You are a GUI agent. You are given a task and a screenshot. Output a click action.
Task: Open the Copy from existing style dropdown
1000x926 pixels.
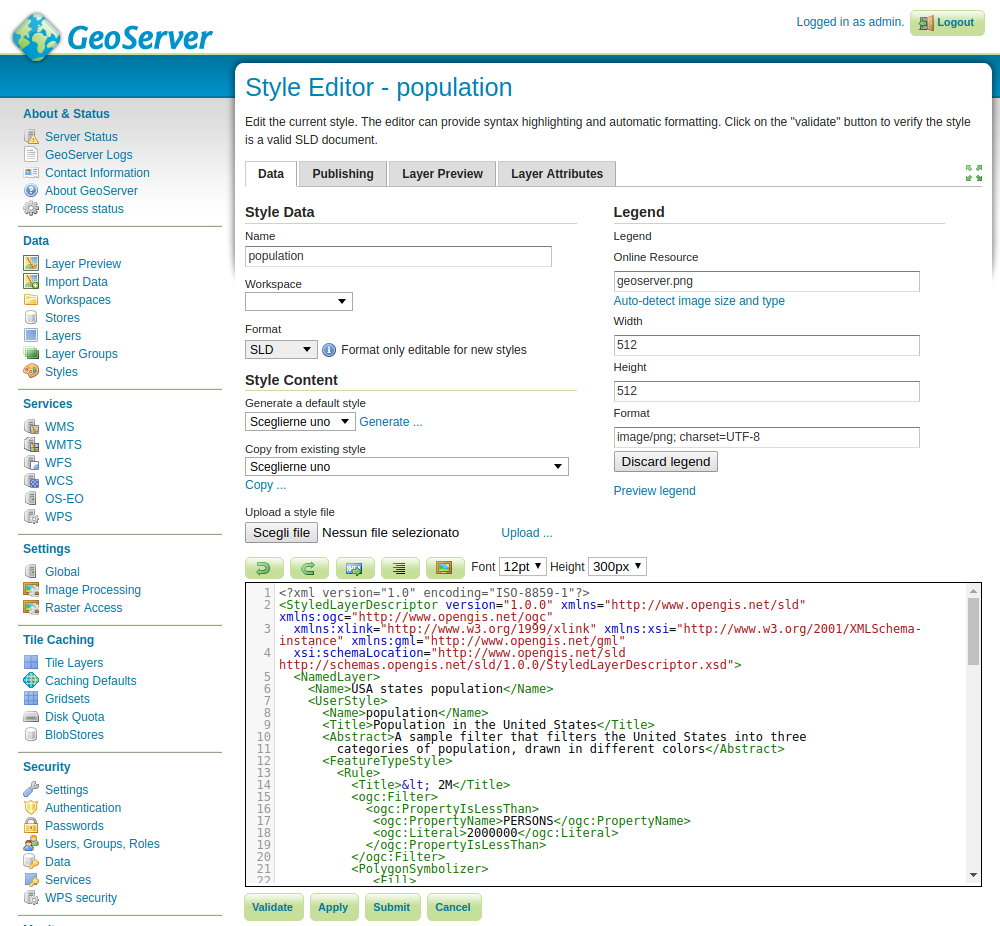[406, 467]
